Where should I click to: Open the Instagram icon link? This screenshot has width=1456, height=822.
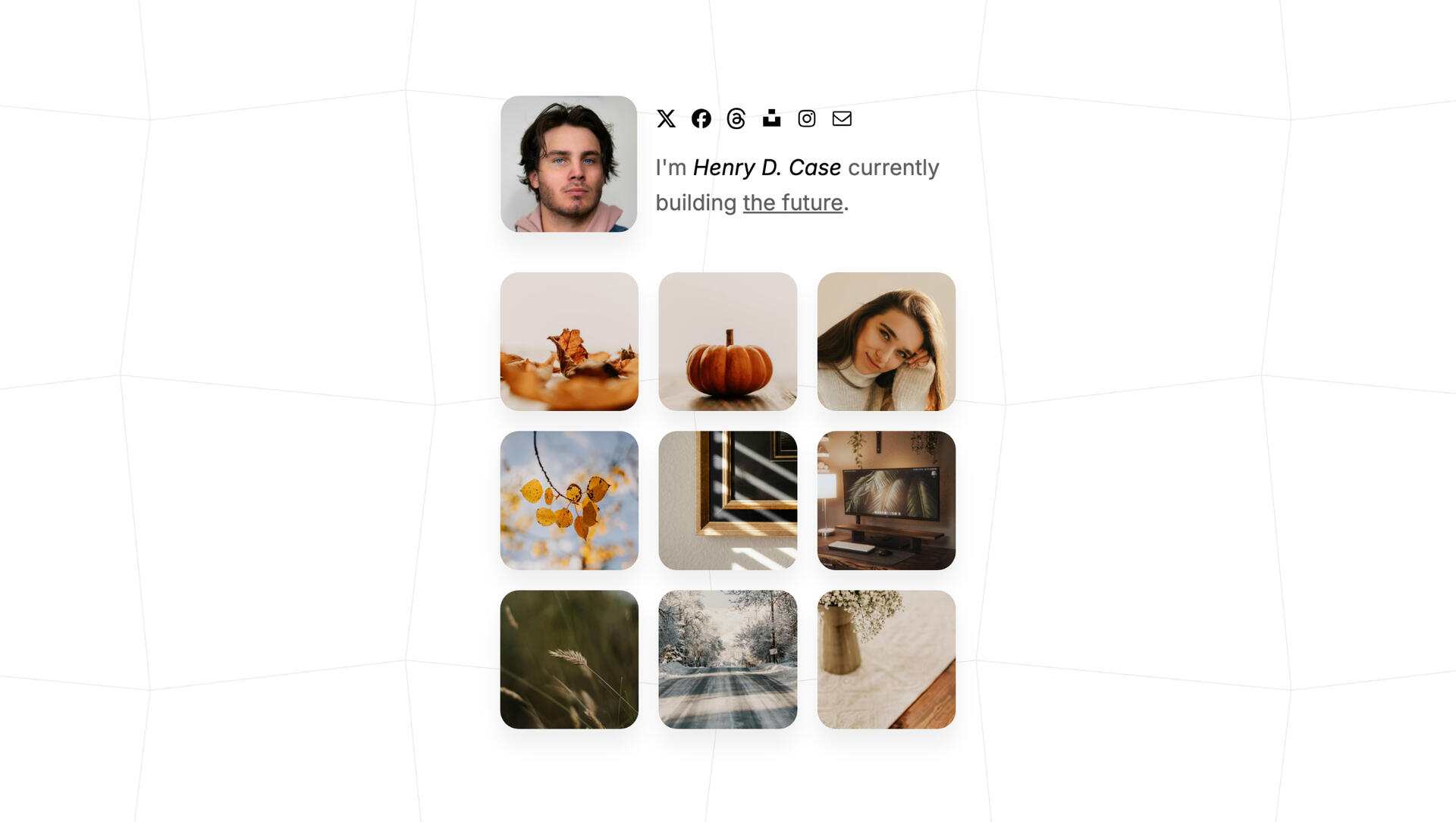(x=807, y=118)
